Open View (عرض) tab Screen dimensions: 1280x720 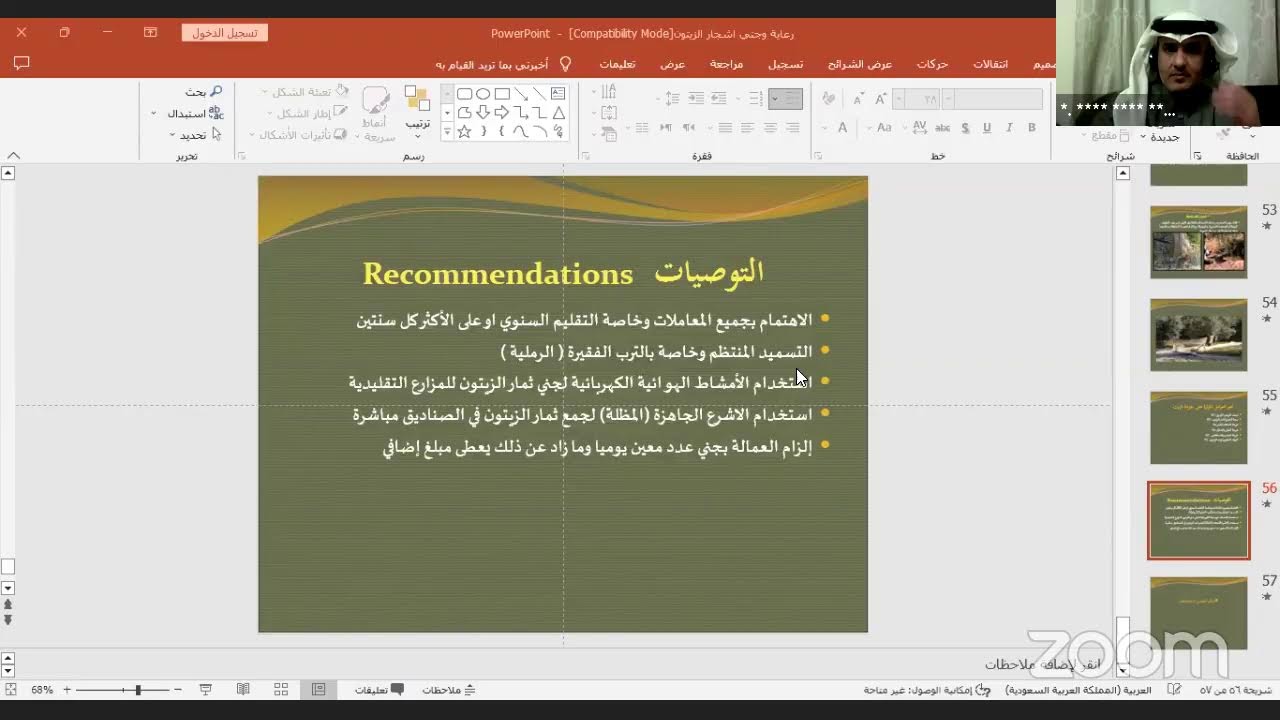pos(672,64)
